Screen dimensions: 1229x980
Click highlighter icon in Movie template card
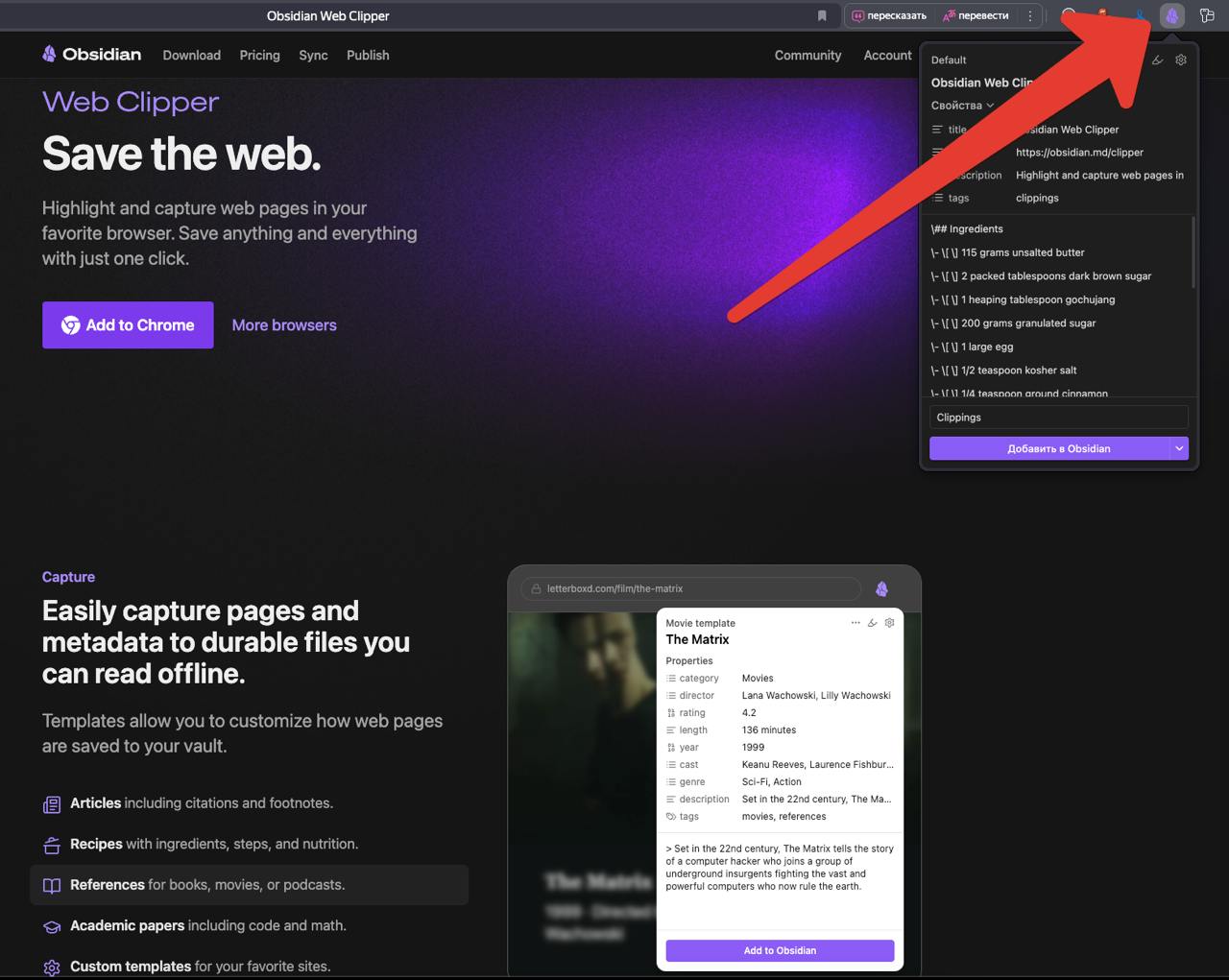(873, 623)
